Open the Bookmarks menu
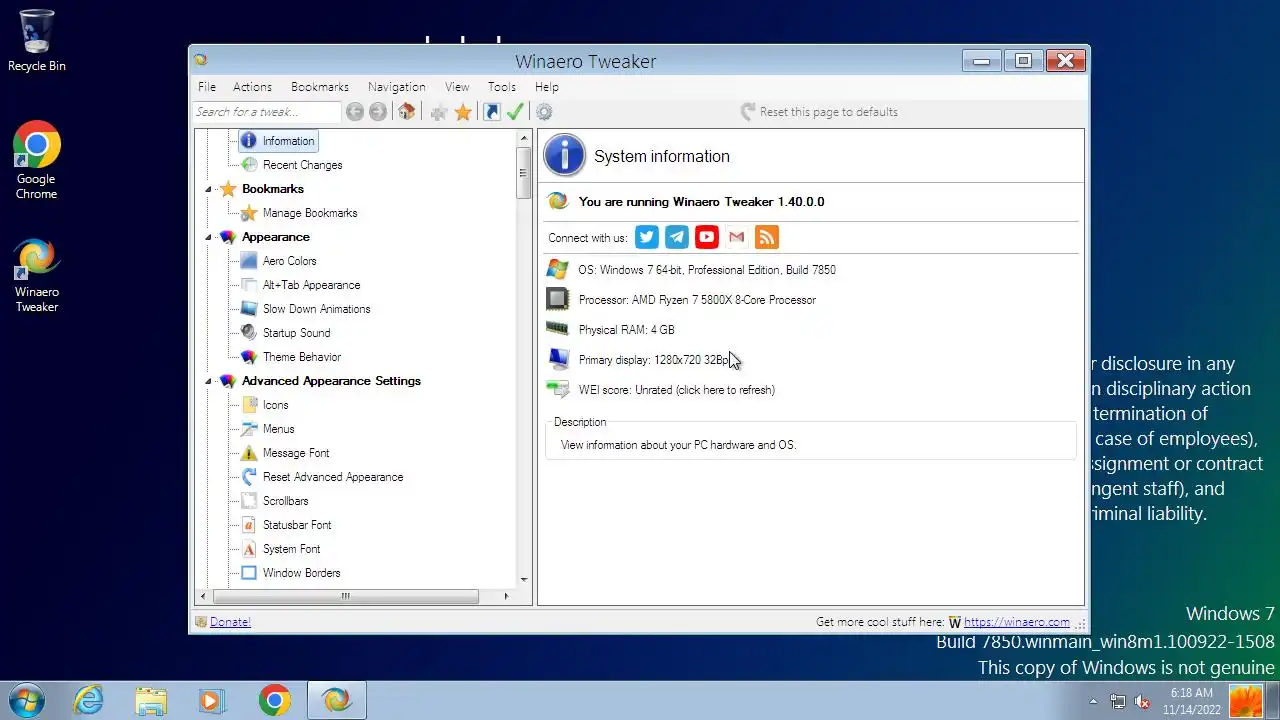The image size is (1280, 720). 320,87
